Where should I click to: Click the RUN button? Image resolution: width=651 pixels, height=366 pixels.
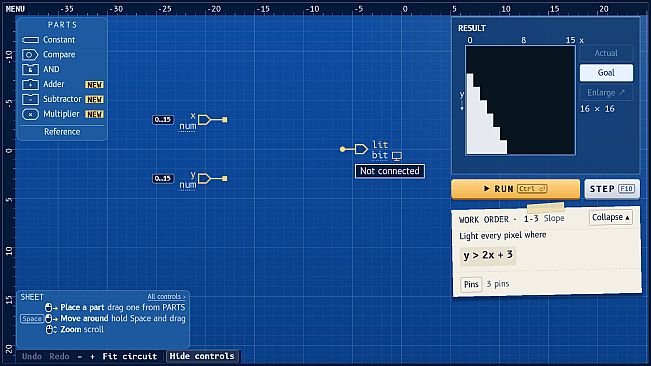[x=515, y=189]
